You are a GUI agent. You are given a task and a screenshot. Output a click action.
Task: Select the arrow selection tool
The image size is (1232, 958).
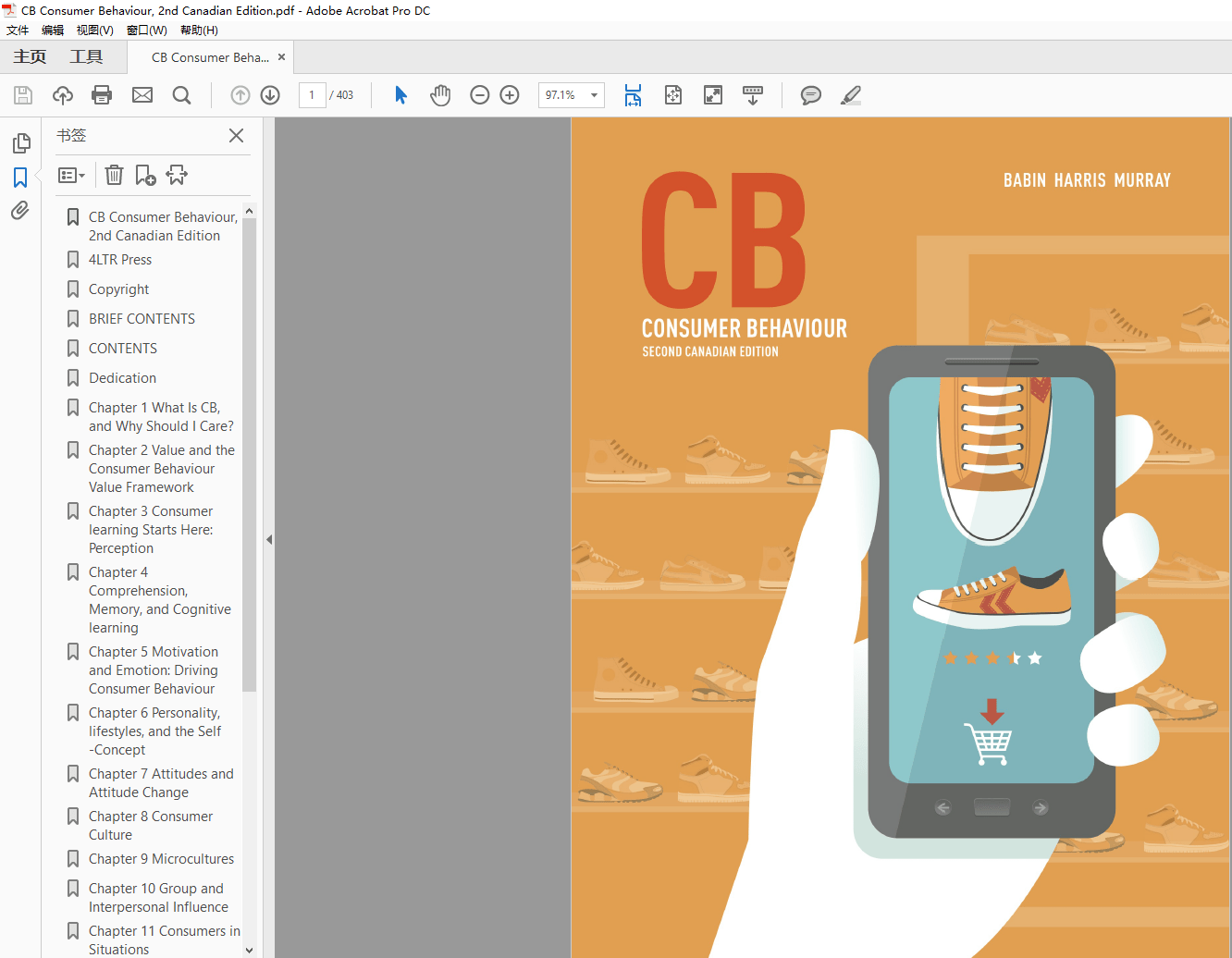tap(400, 95)
